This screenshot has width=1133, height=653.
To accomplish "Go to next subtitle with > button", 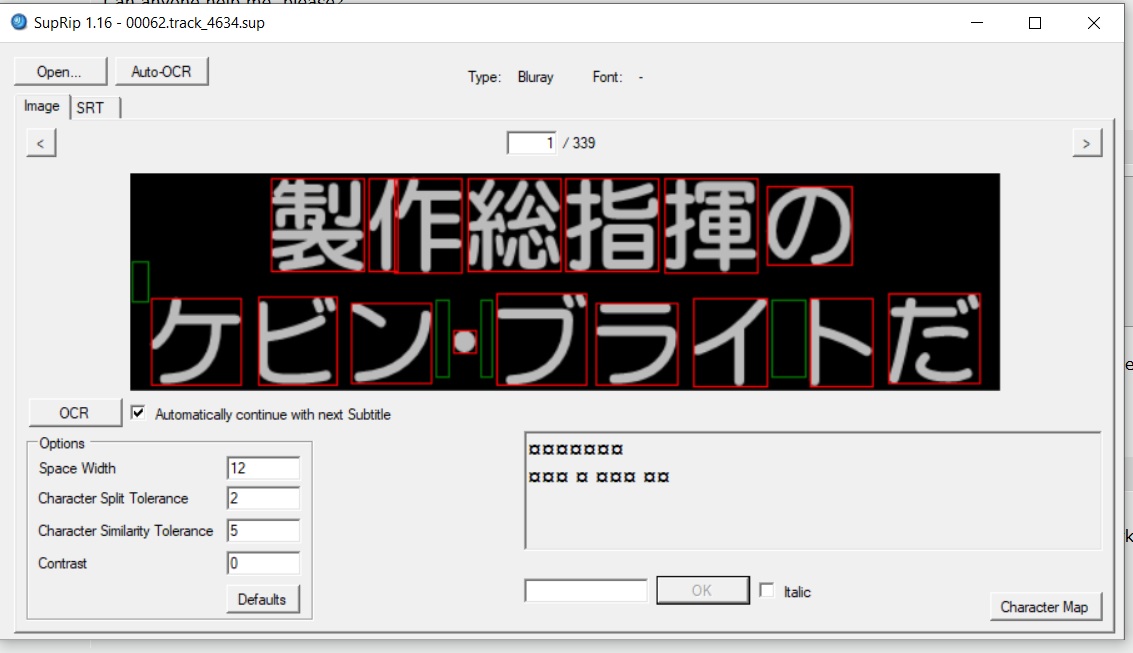I will (x=1086, y=143).
